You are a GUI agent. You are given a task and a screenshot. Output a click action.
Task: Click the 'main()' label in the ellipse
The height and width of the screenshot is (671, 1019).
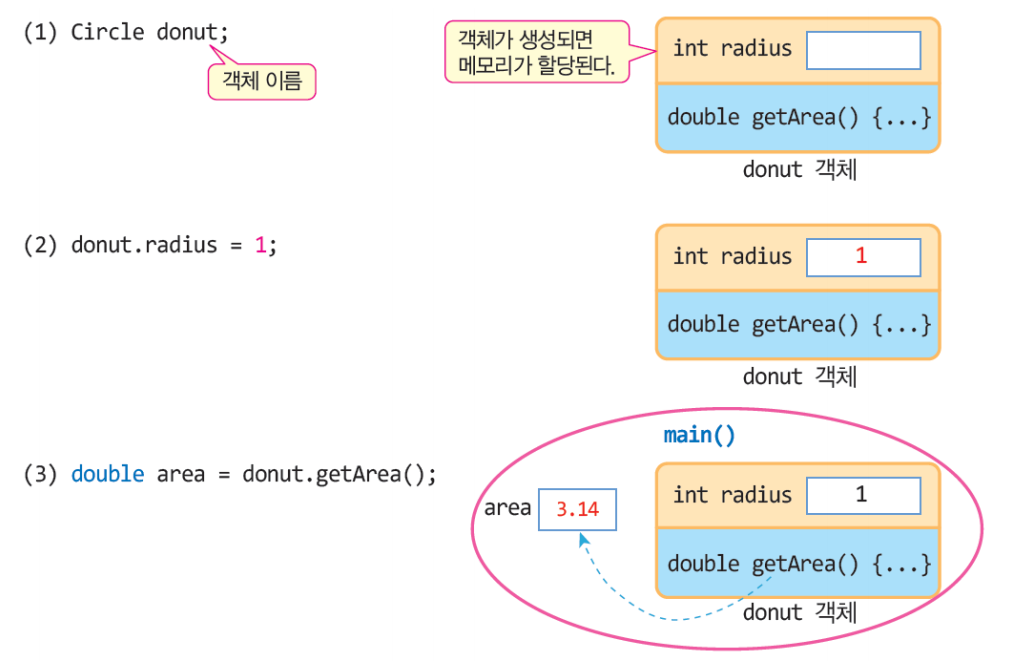point(699,435)
